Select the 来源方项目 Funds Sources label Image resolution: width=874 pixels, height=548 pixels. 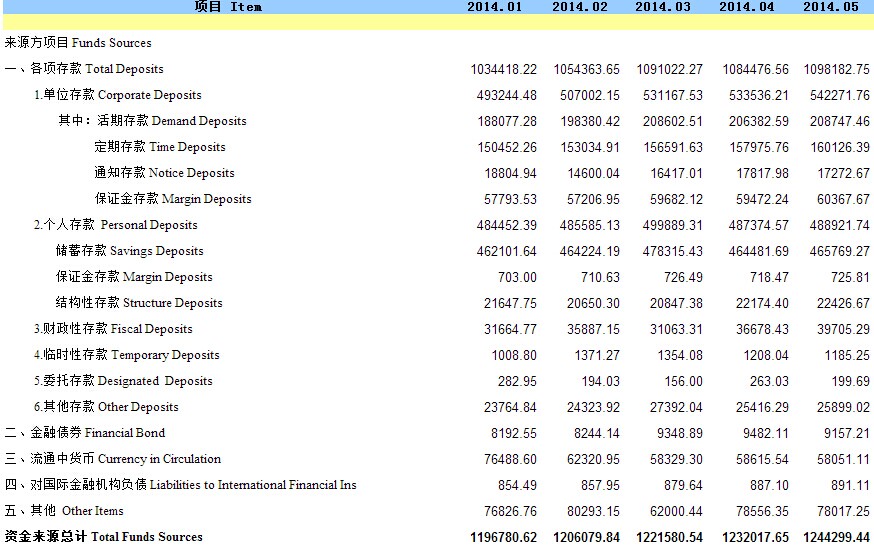pos(78,43)
